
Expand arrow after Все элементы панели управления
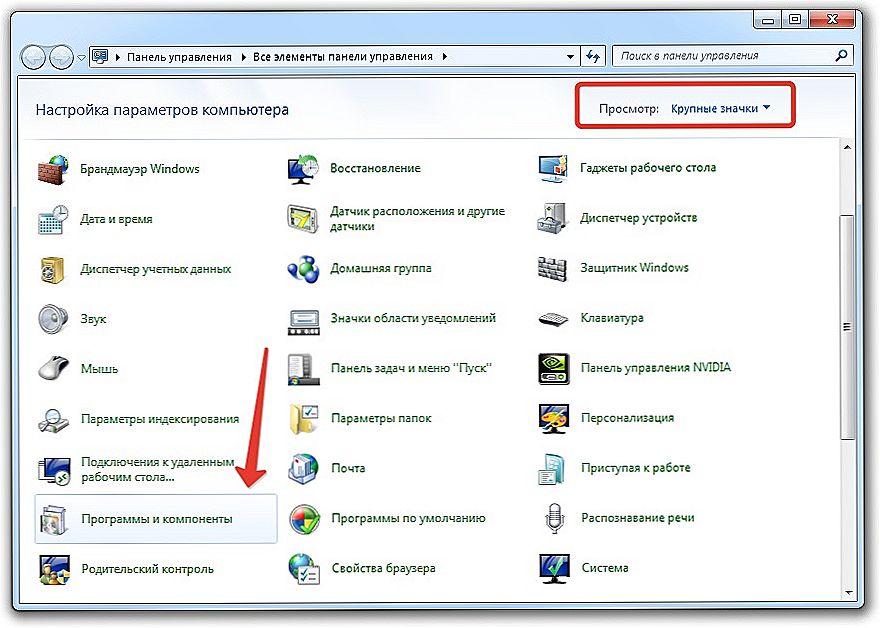[444, 57]
